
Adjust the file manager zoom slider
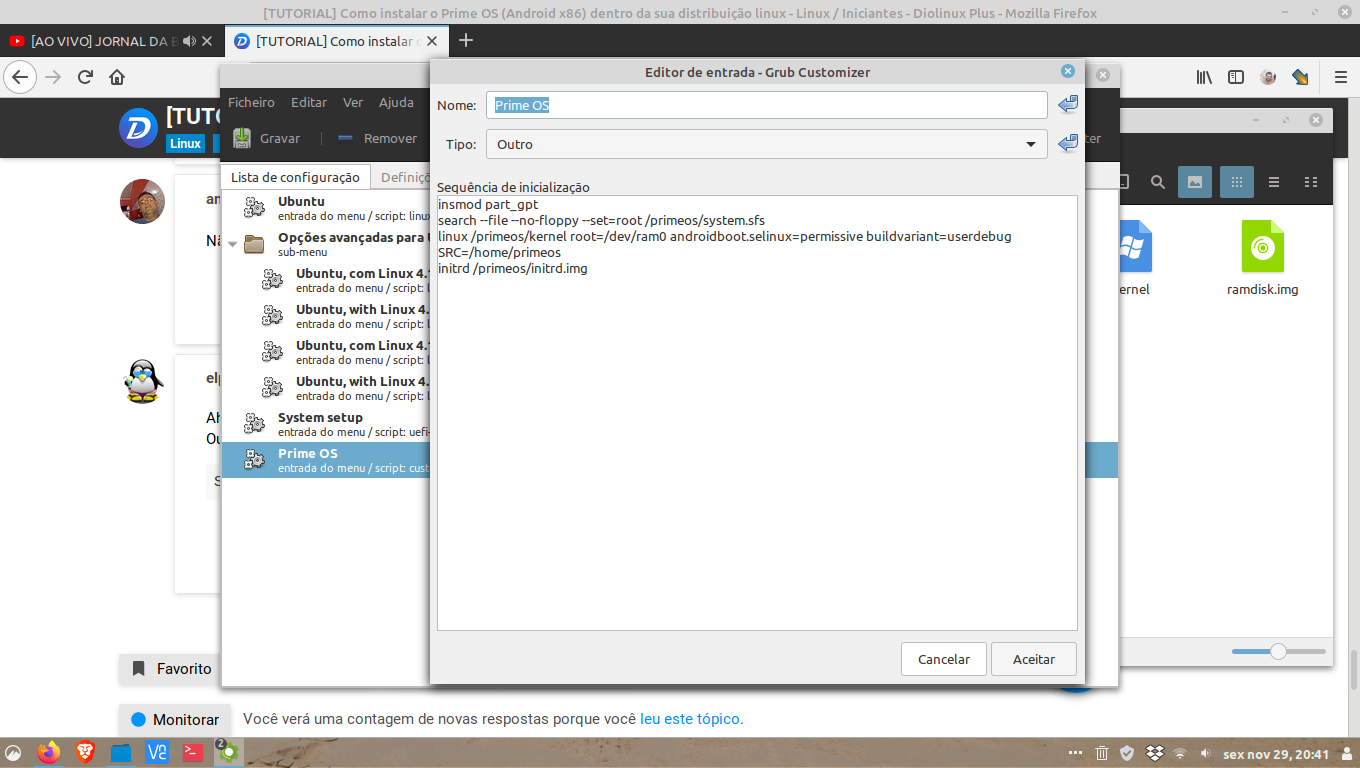pyautogui.click(x=1278, y=651)
